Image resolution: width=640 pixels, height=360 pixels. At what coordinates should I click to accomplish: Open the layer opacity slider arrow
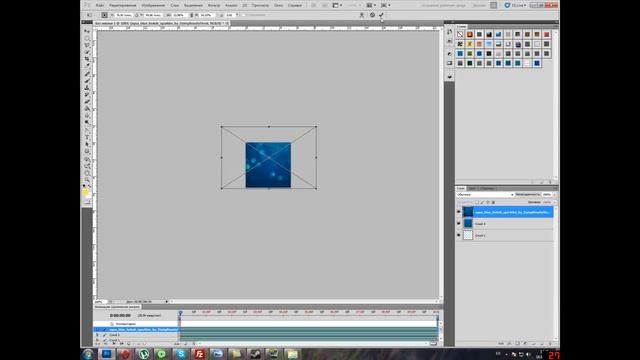click(554, 195)
